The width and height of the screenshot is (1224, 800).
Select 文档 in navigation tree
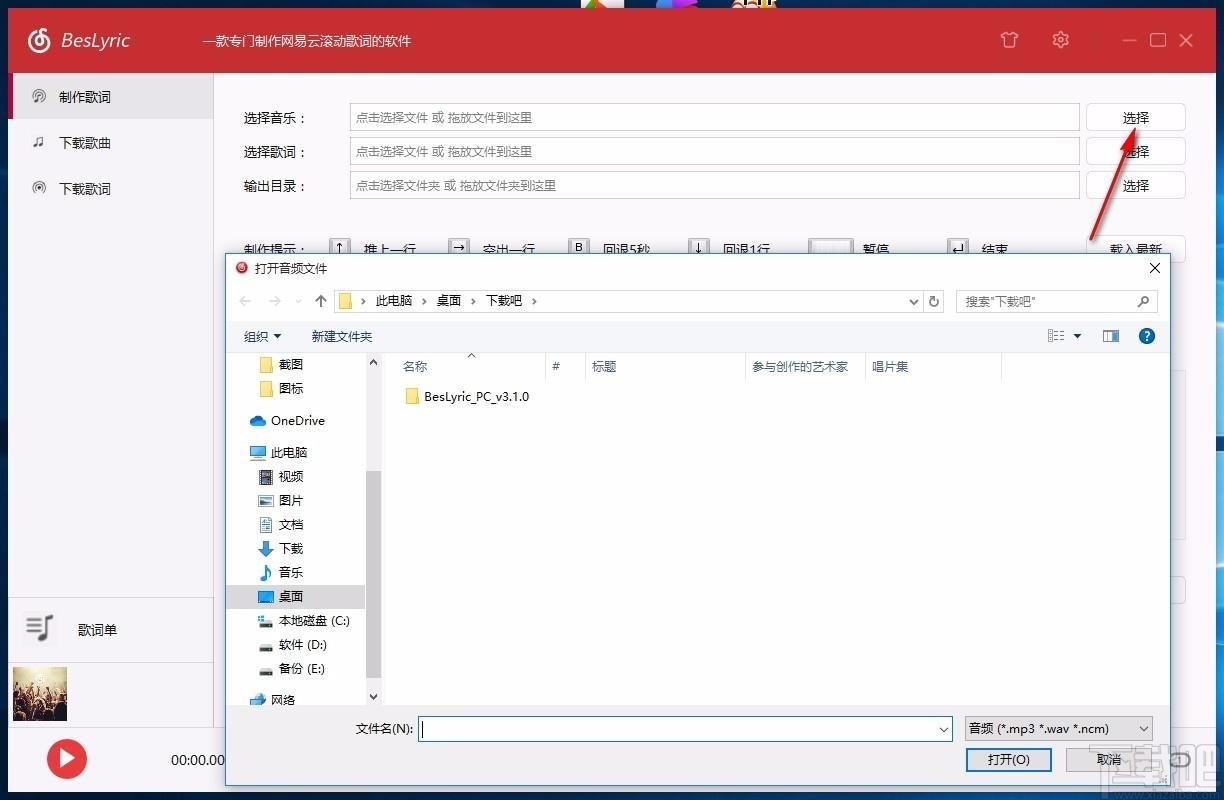click(291, 525)
